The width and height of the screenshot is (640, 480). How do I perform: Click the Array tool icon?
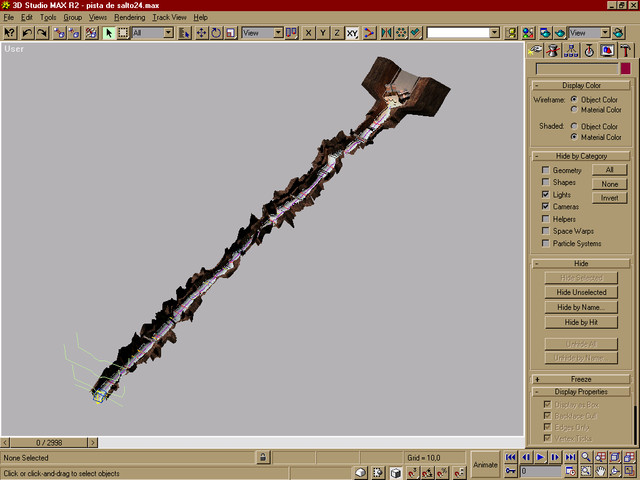(401, 33)
